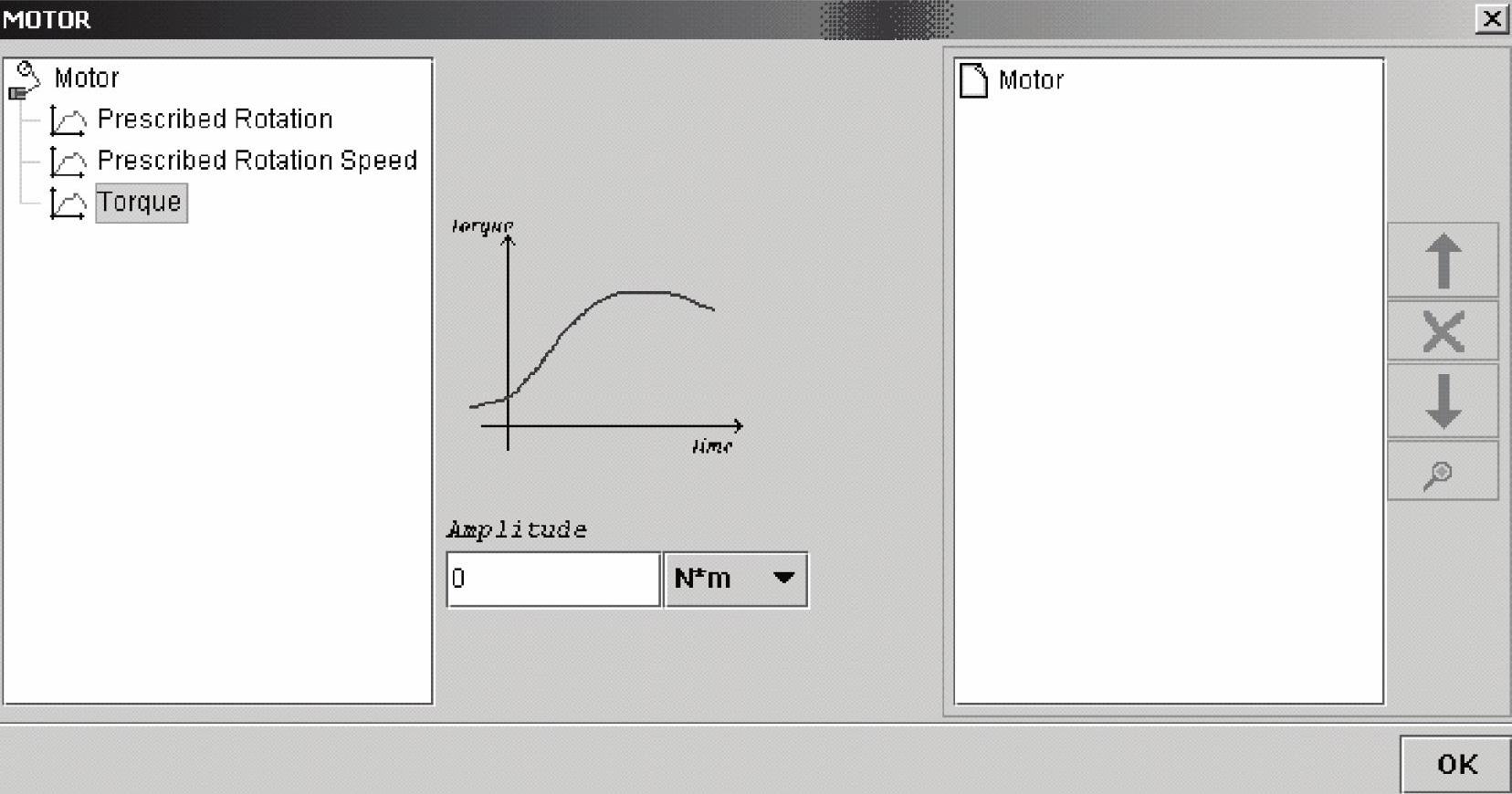Click the curve icon beside Prescribed Rotation Speed

tap(68, 162)
